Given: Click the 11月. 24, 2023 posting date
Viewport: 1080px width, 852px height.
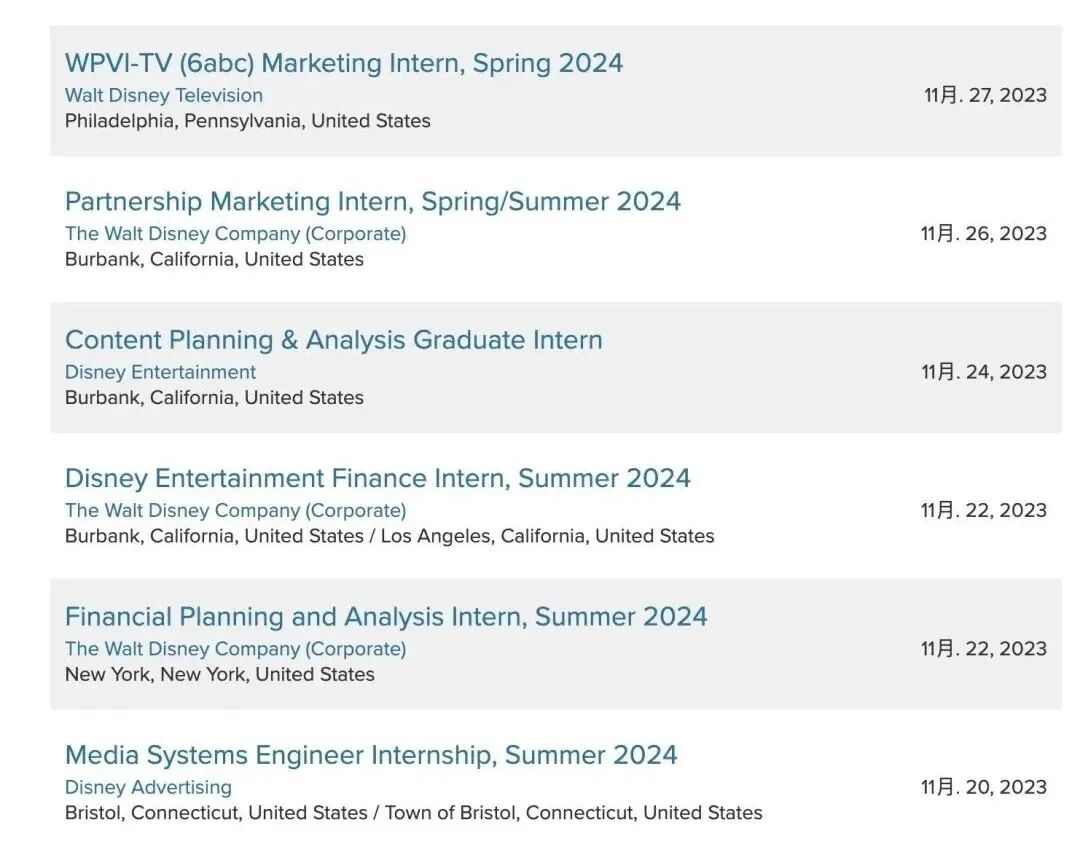Looking at the screenshot, I should 983,372.
